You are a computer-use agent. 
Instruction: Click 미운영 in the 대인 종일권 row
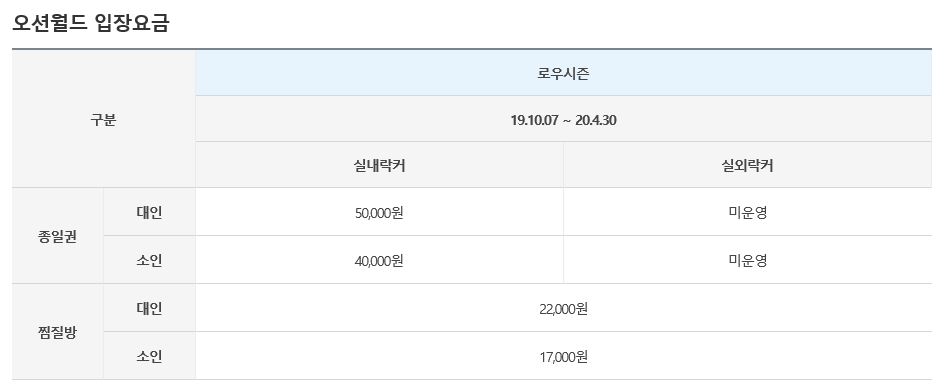[747, 212]
